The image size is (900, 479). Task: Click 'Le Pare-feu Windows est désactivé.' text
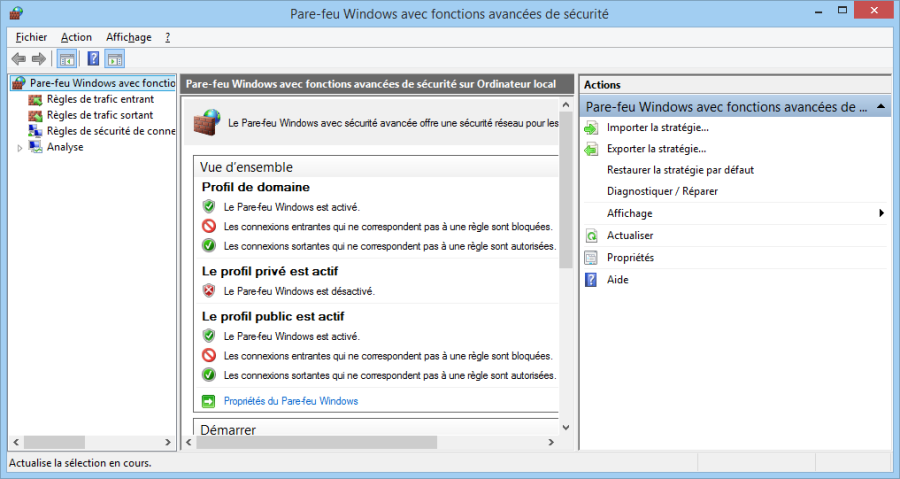[x=299, y=291]
